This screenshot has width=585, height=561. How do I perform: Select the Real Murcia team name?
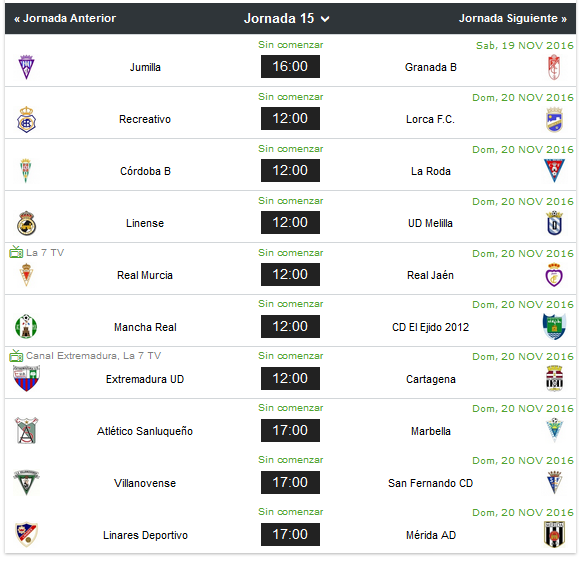(145, 275)
